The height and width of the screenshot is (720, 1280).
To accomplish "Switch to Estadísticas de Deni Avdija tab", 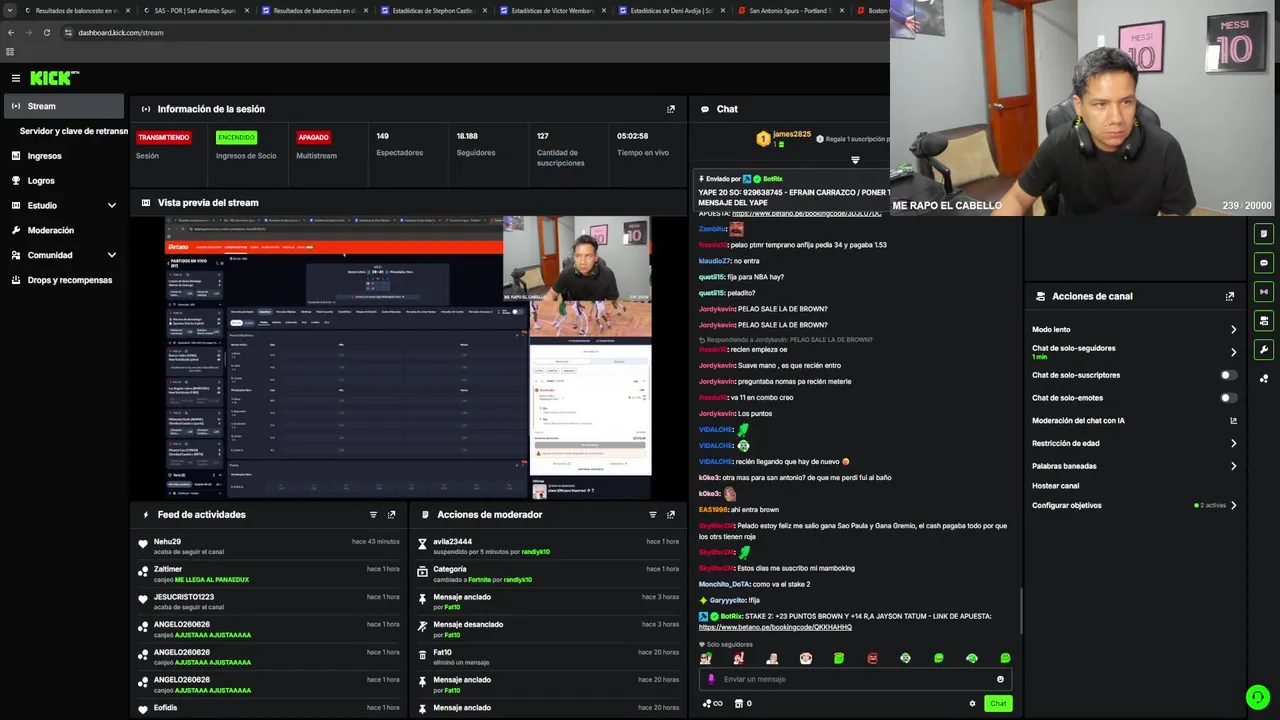I will click(x=671, y=10).
